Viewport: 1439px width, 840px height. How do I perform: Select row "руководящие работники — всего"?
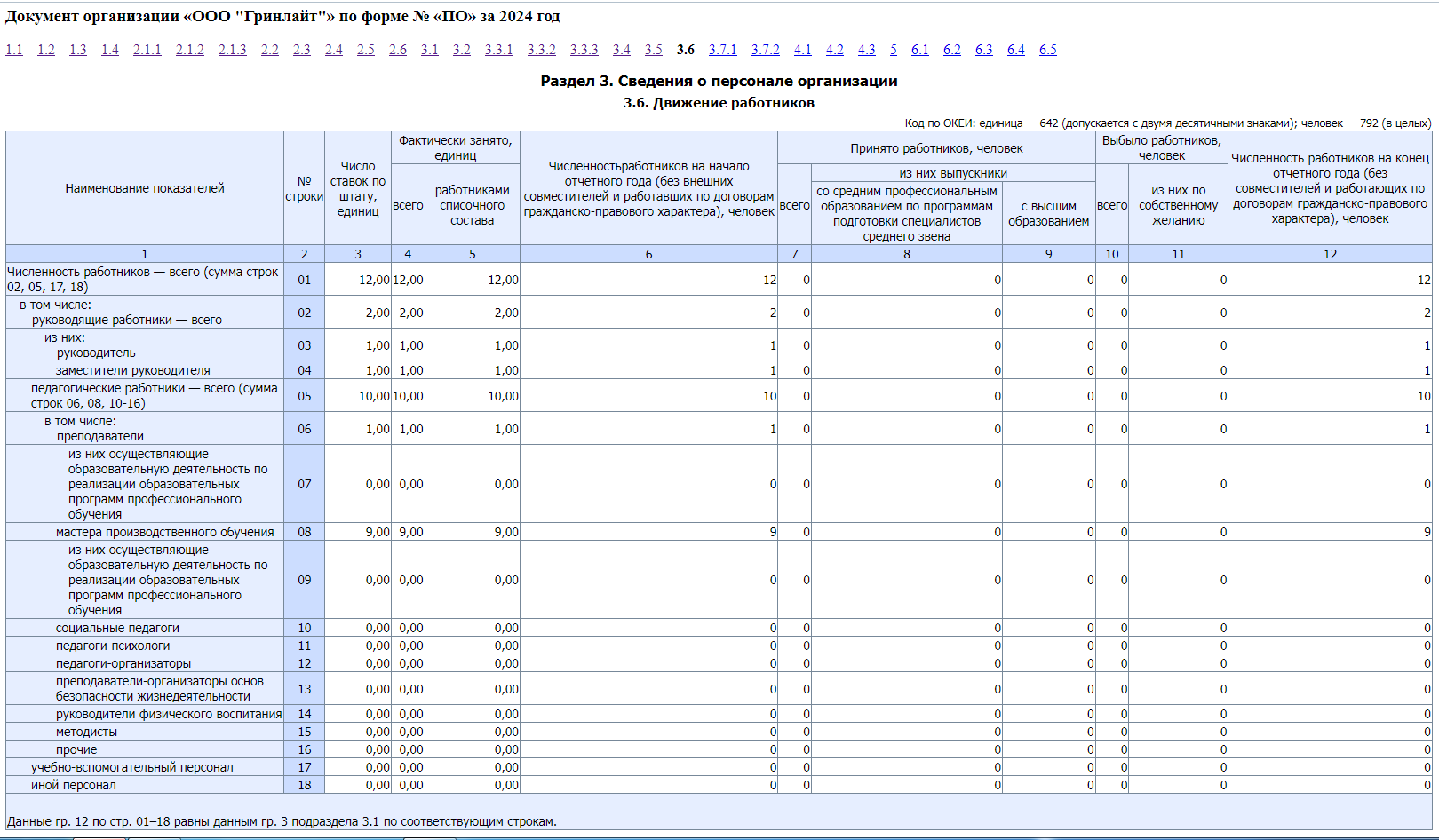(719, 313)
